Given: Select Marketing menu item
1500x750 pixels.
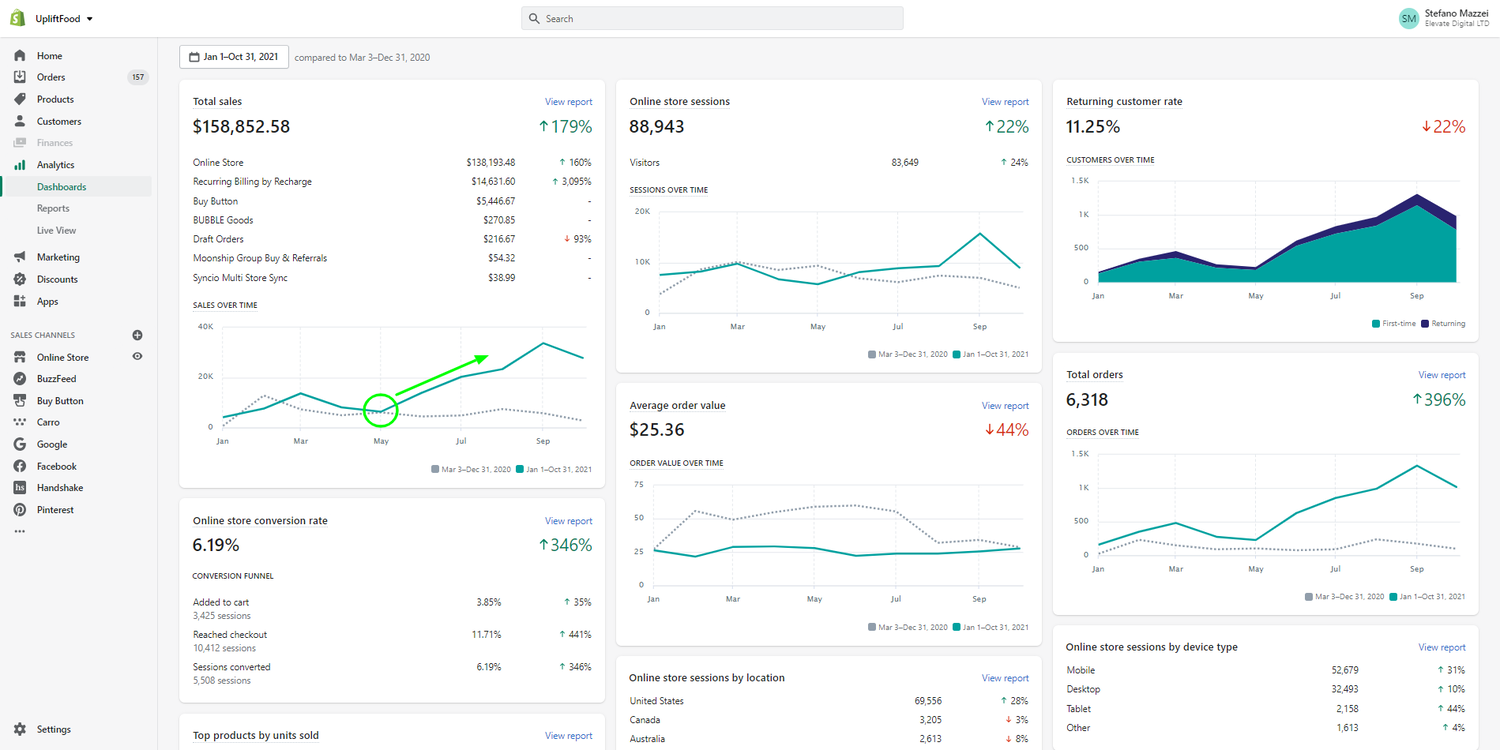Looking at the screenshot, I should [x=58, y=257].
